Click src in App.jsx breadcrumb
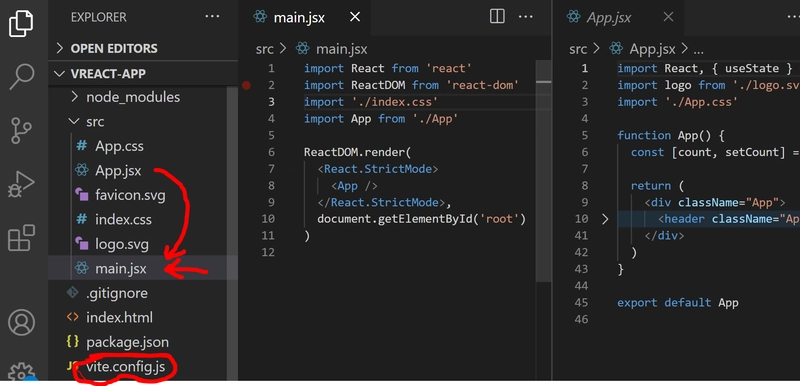This screenshot has width=800, height=386. coord(578,49)
